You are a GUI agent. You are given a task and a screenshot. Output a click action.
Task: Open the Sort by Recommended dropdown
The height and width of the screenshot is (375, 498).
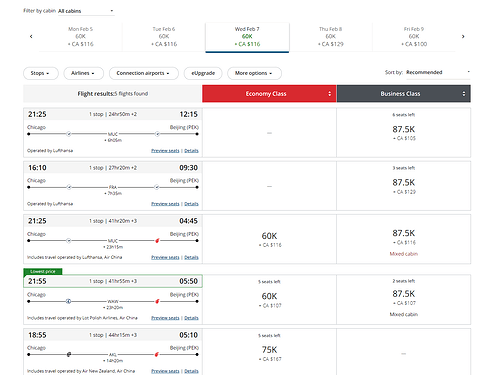coord(438,72)
